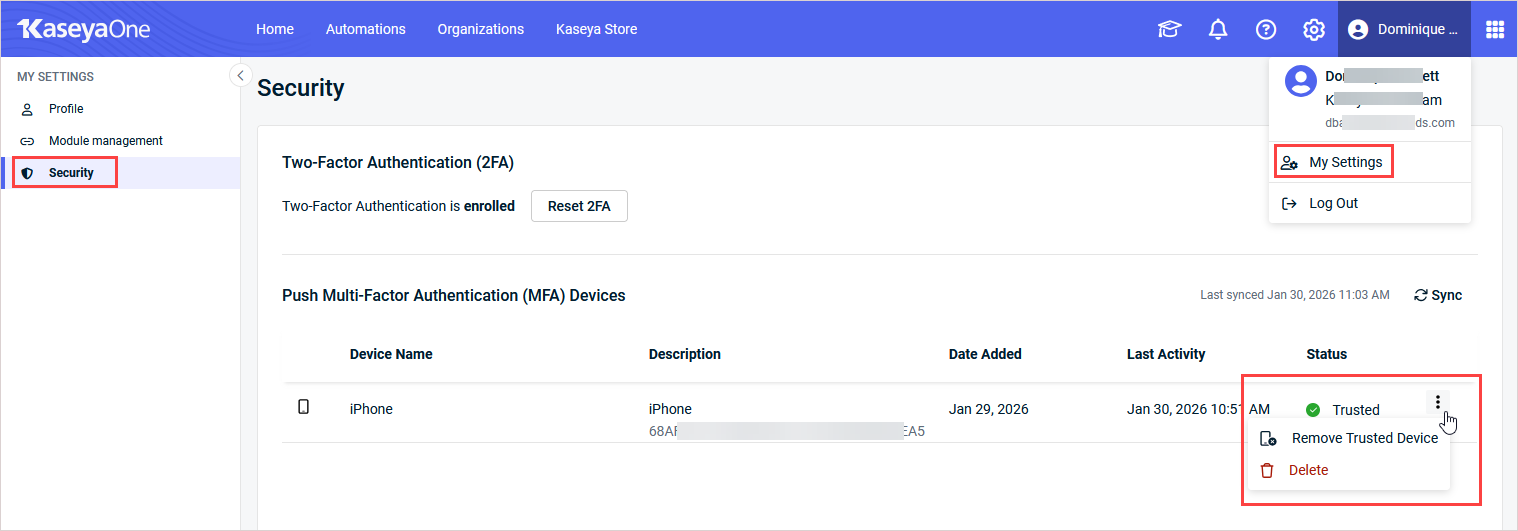Click the help question mark icon
Screen dimensions: 1518x531
pos(1266,29)
